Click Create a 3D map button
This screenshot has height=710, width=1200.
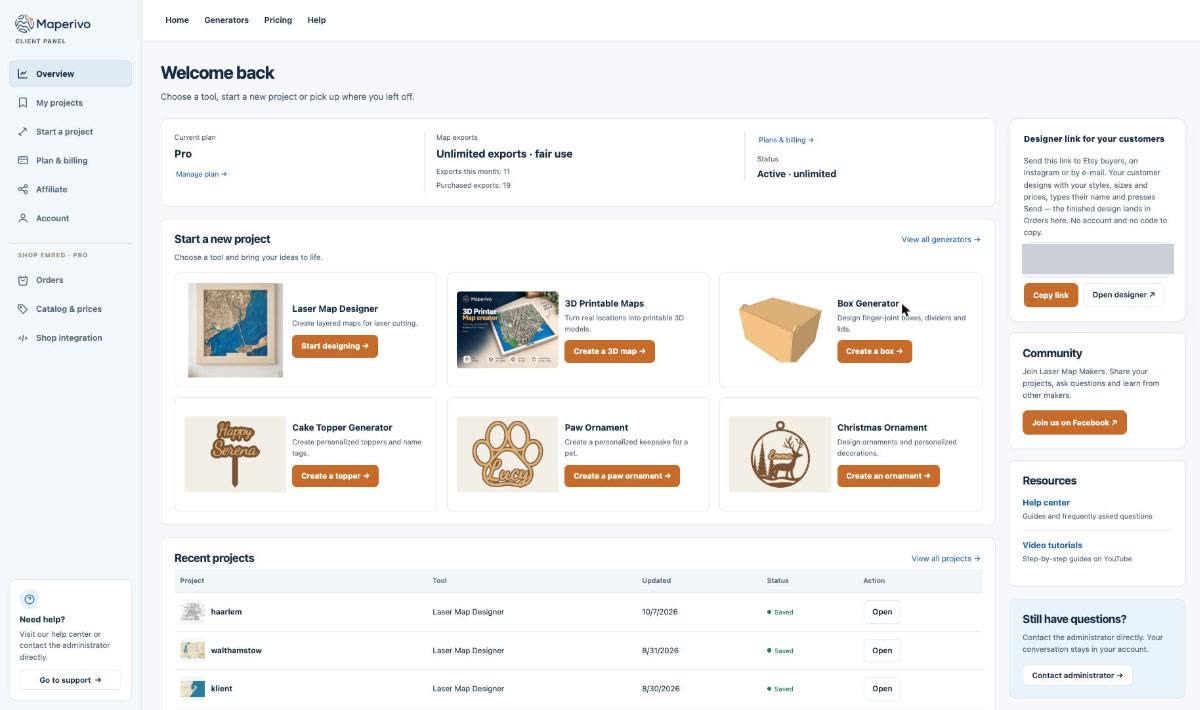pos(610,352)
